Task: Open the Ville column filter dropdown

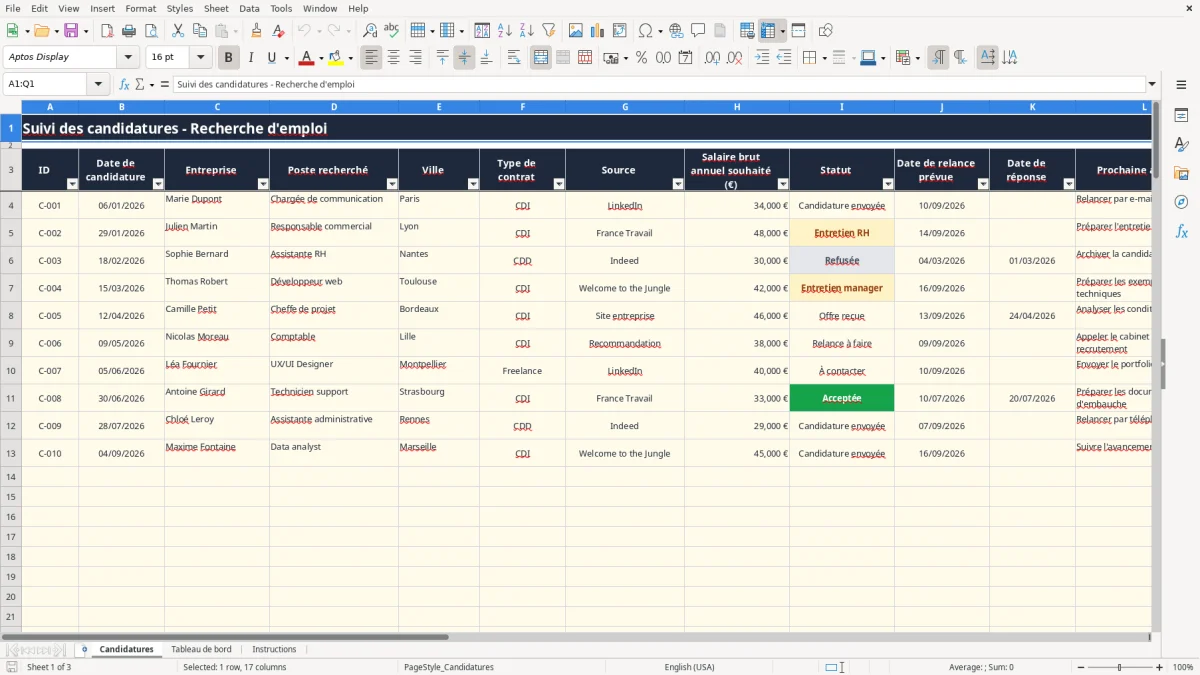Action: pyautogui.click(x=473, y=184)
